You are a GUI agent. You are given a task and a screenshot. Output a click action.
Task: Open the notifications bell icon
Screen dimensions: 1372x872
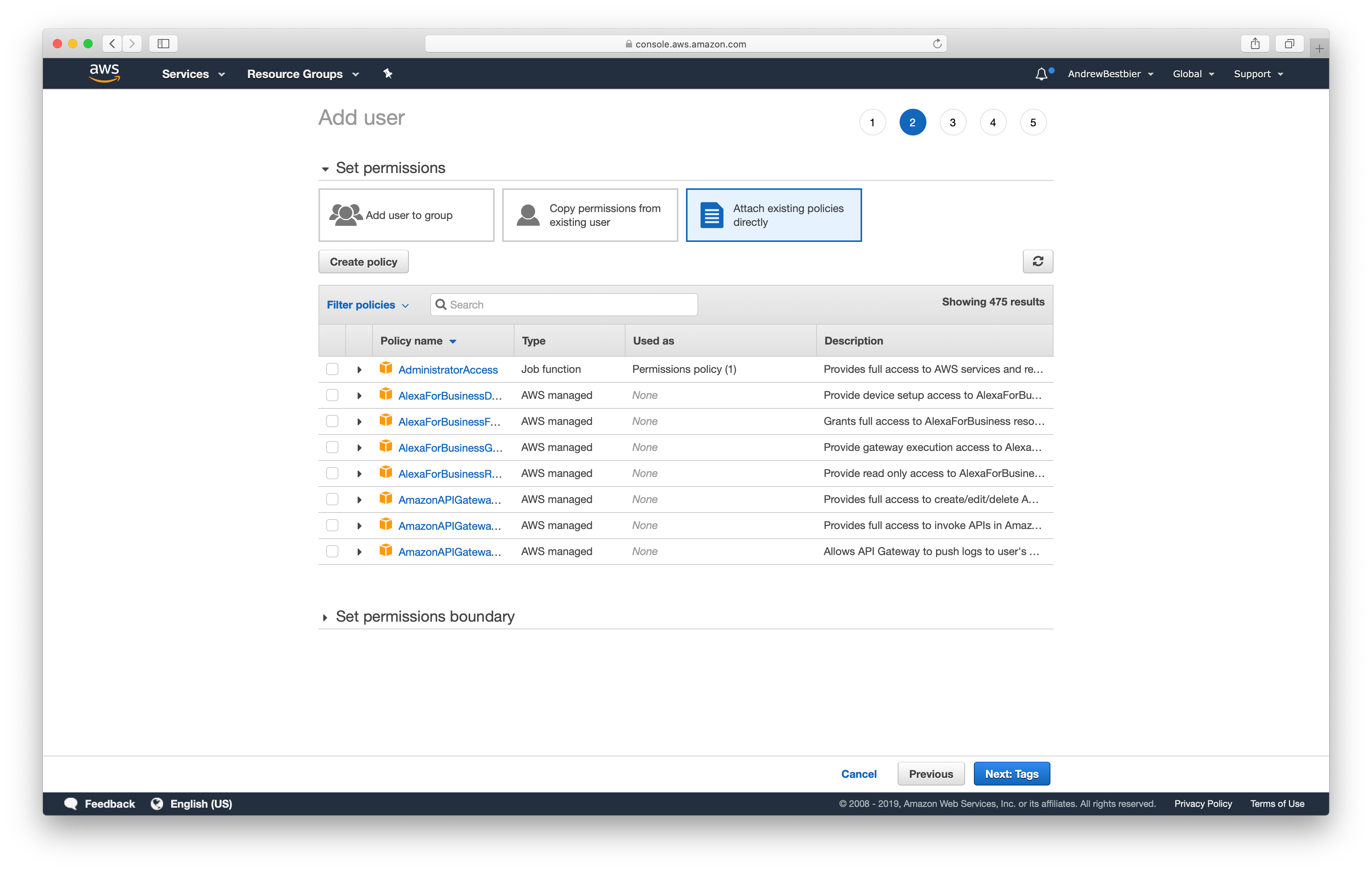click(x=1041, y=74)
